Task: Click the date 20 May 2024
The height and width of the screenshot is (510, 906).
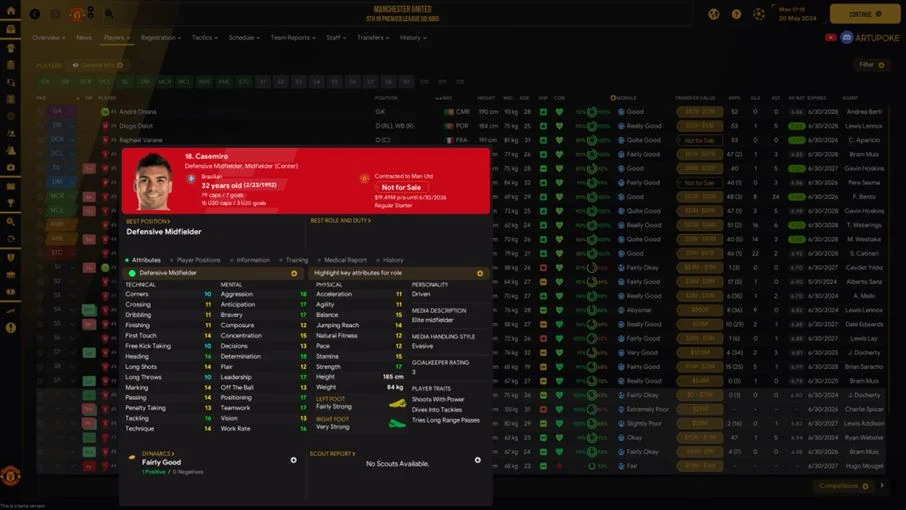Action: point(797,18)
